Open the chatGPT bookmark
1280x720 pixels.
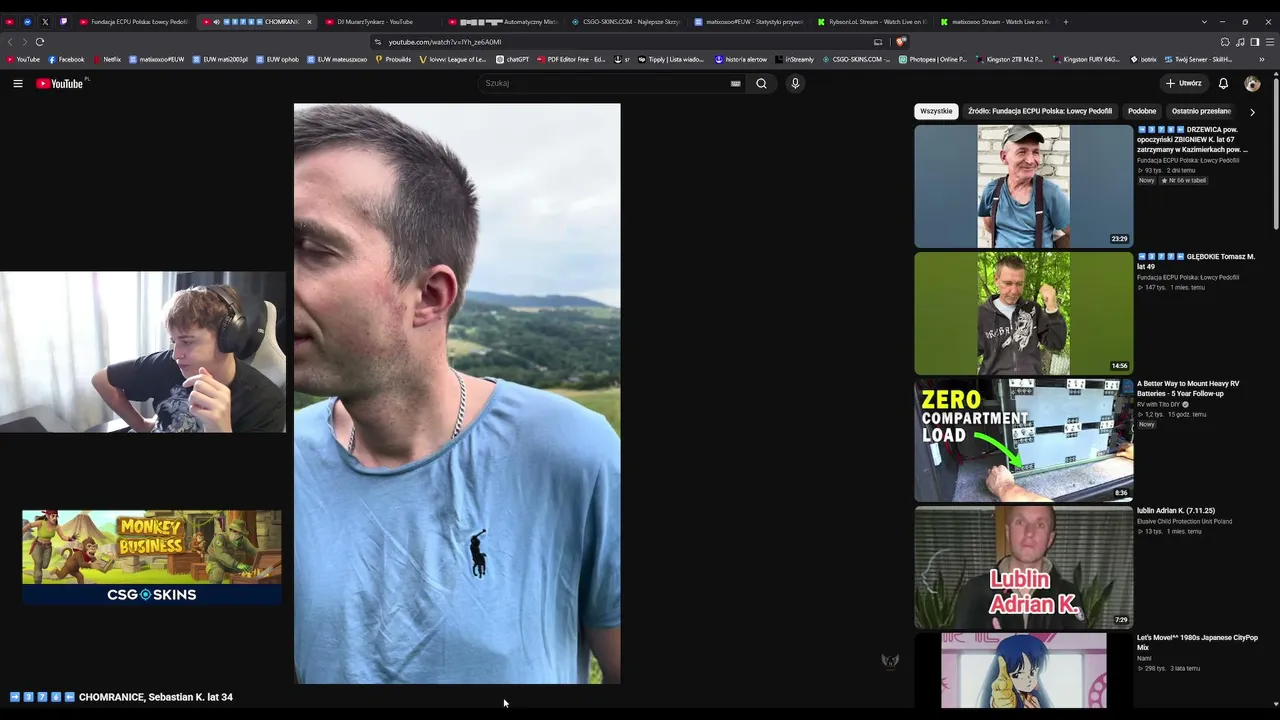(x=513, y=60)
